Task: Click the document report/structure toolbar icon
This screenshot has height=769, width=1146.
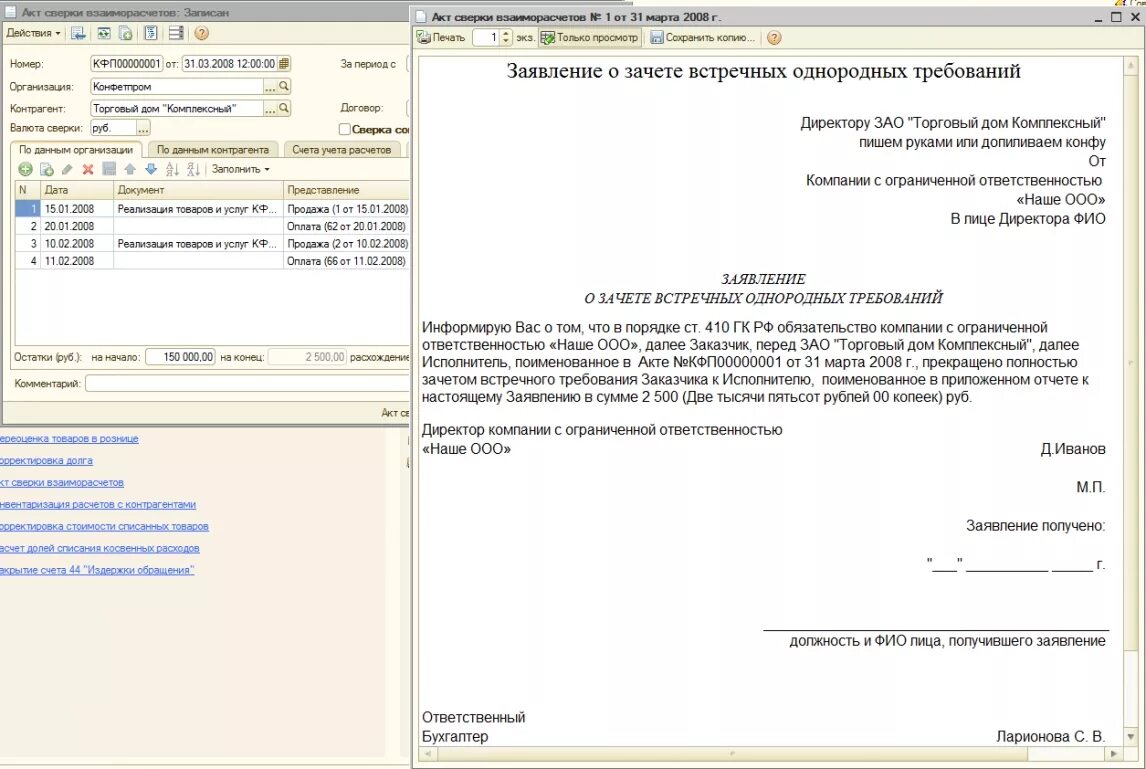Action: 151,33
